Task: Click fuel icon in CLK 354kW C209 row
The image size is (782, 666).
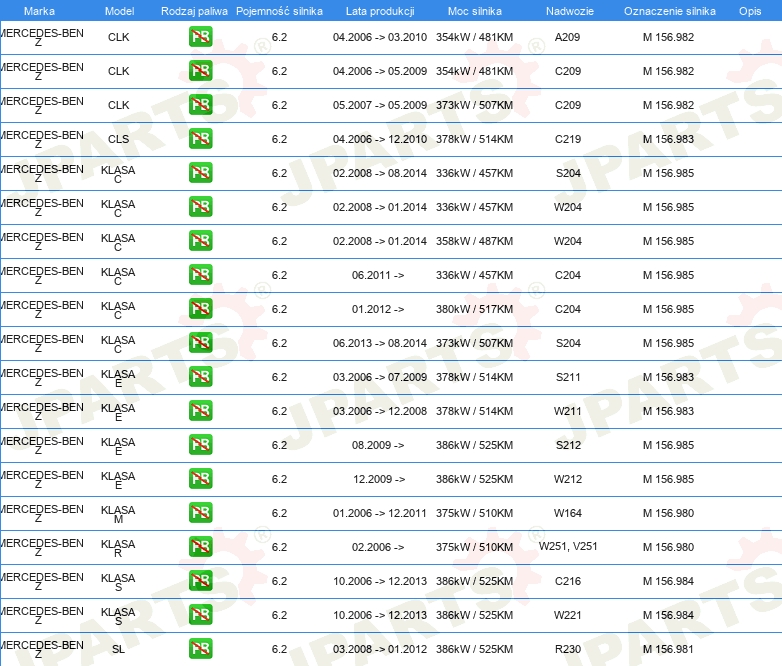Action: [x=200, y=71]
